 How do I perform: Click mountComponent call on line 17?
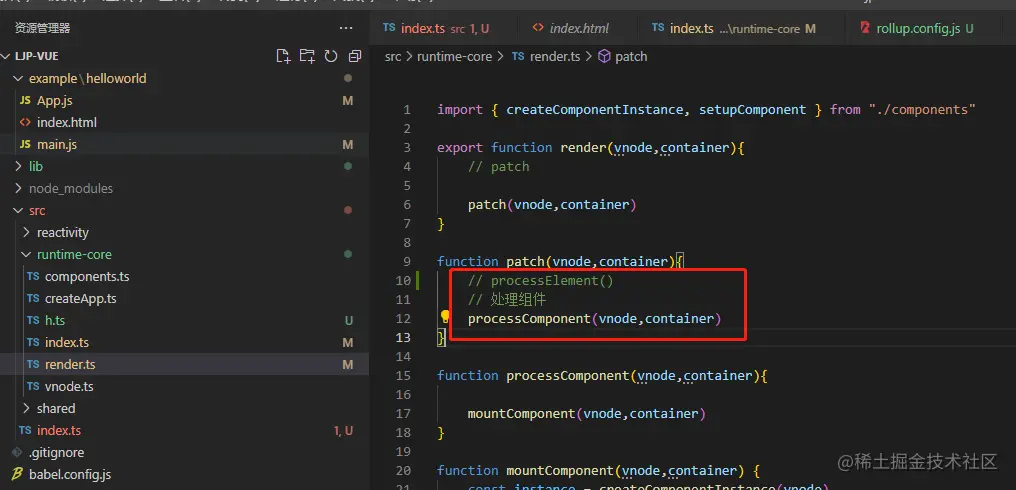point(522,414)
